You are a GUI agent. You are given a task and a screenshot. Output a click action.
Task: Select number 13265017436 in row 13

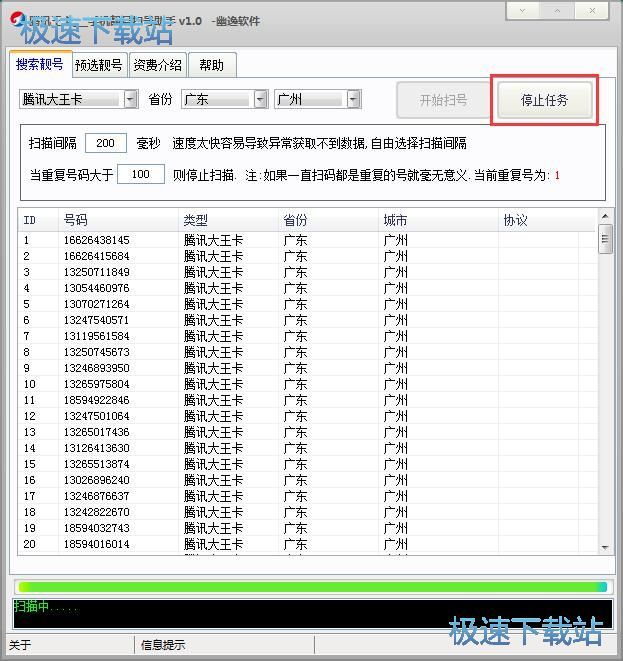coord(97,432)
